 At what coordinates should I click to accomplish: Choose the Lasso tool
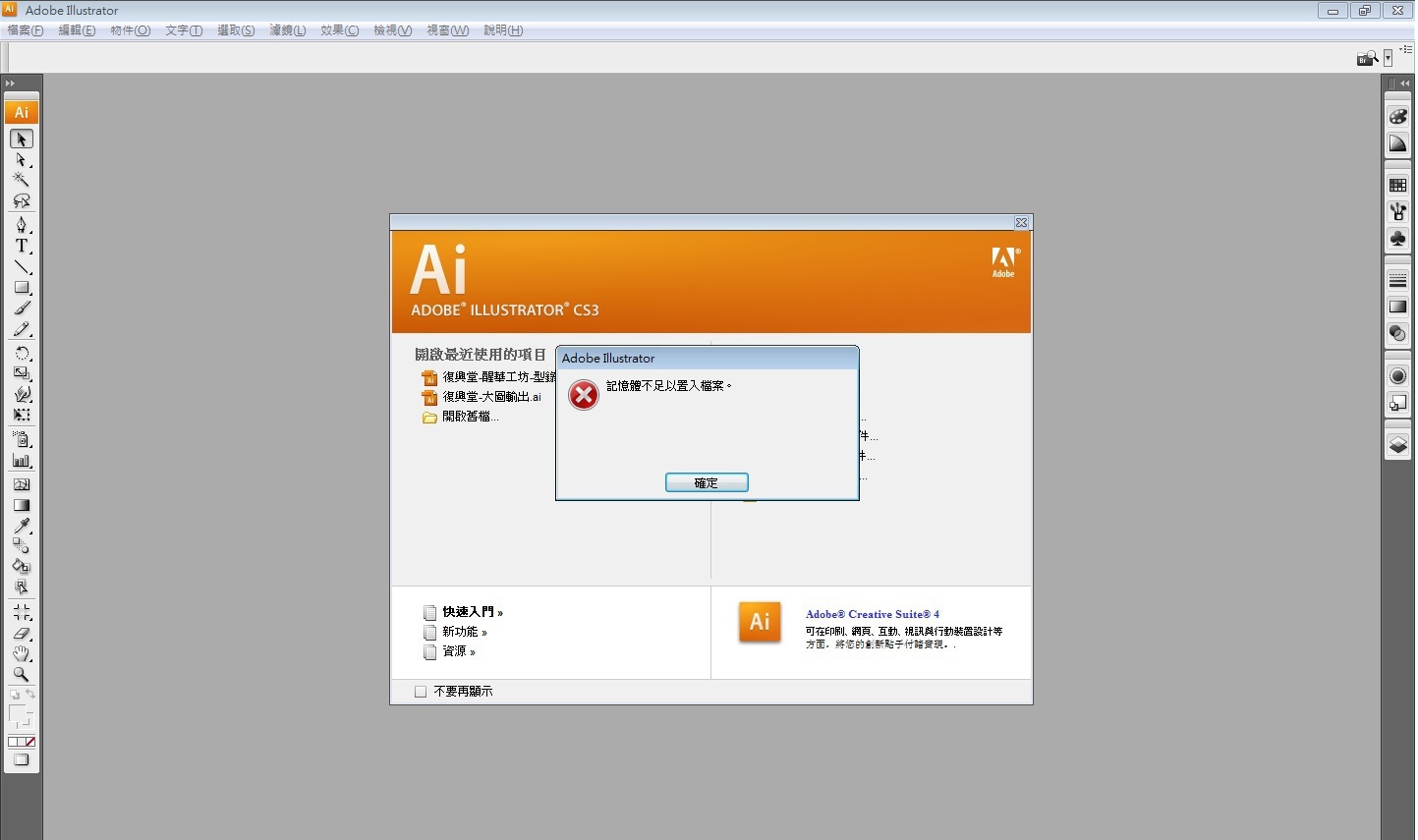click(22, 200)
